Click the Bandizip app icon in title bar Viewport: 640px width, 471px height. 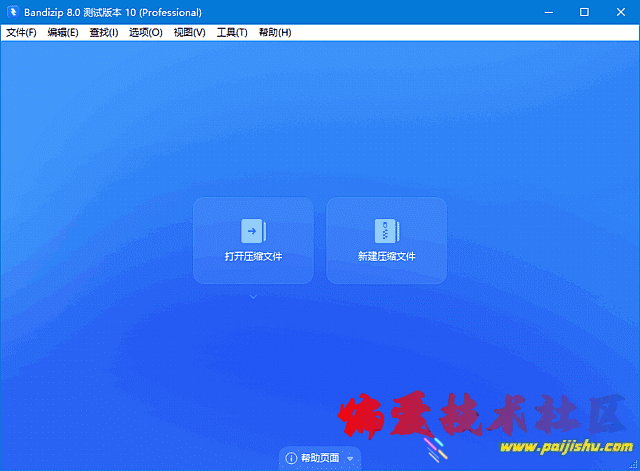coord(13,12)
